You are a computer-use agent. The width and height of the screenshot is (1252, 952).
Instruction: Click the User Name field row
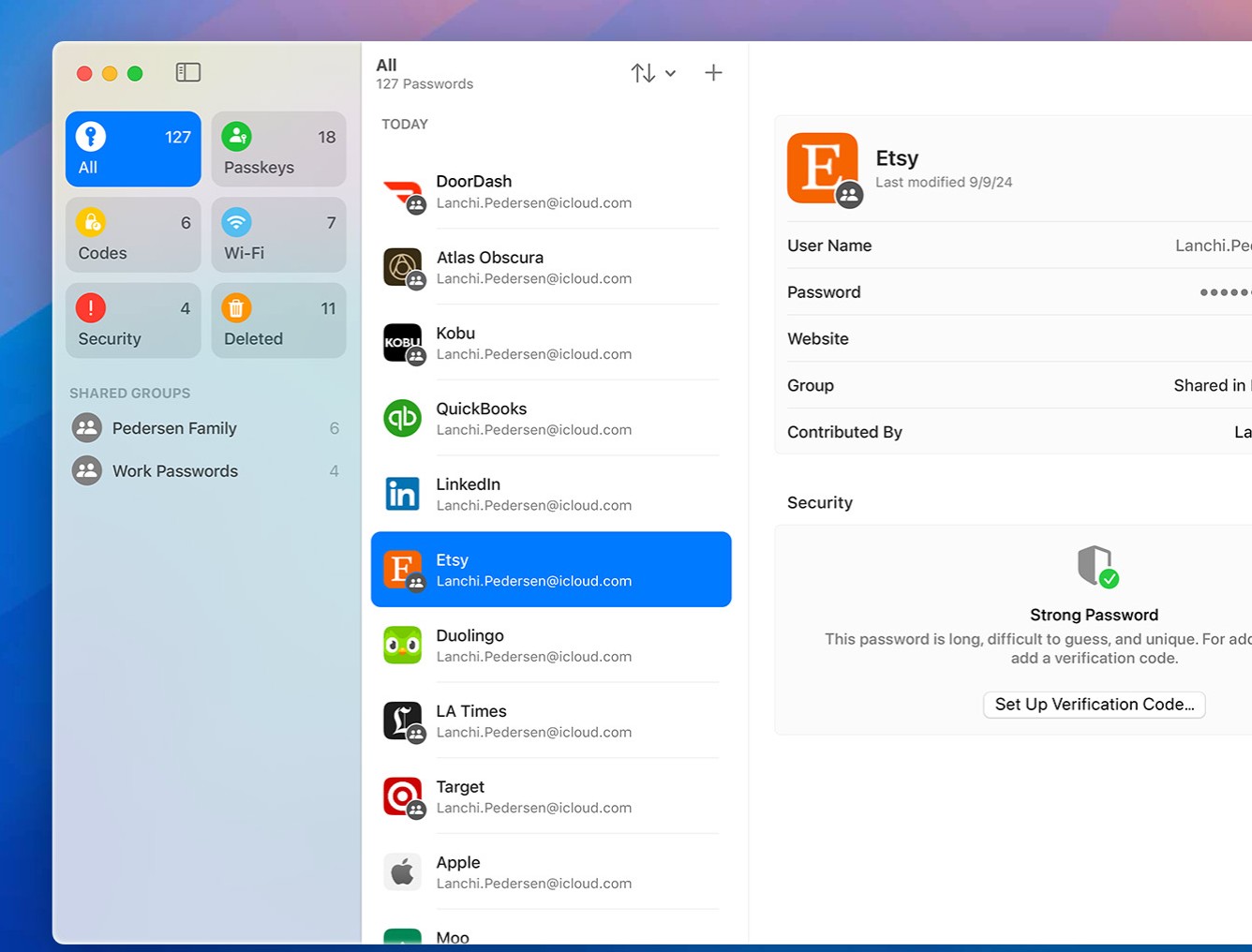[x=1020, y=245]
